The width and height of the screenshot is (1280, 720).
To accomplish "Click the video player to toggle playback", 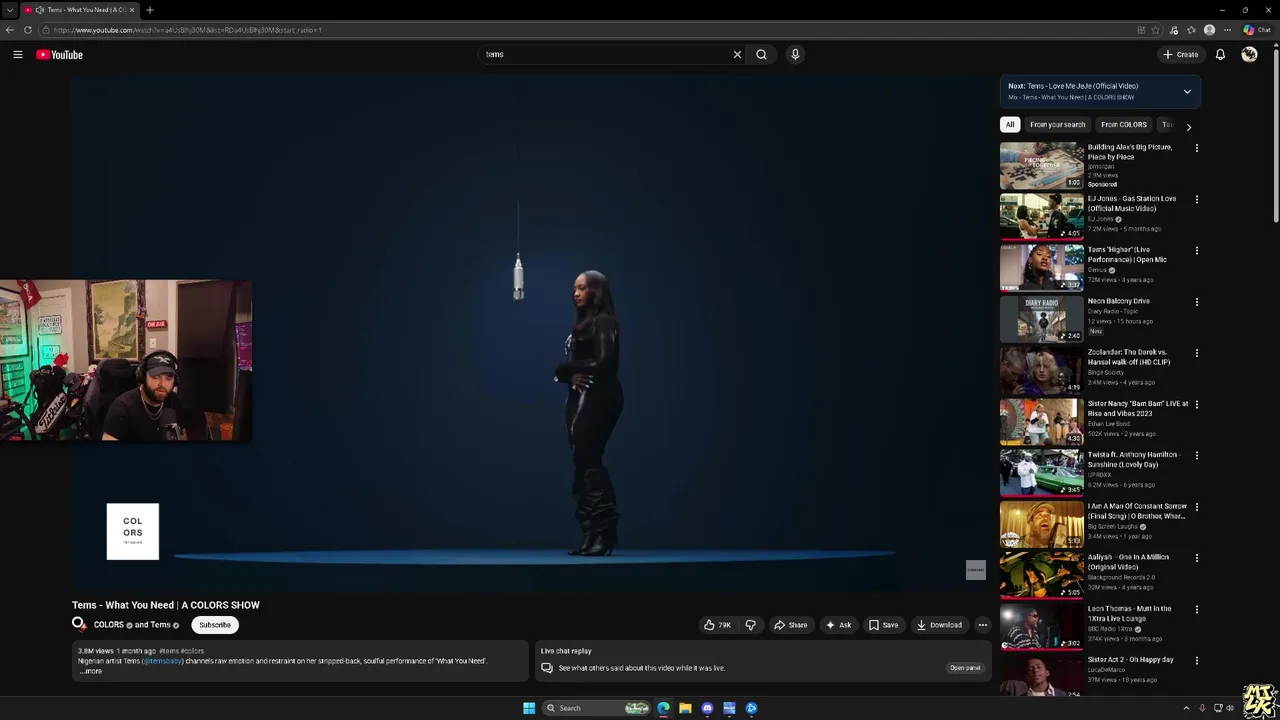I will (x=530, y=335).
